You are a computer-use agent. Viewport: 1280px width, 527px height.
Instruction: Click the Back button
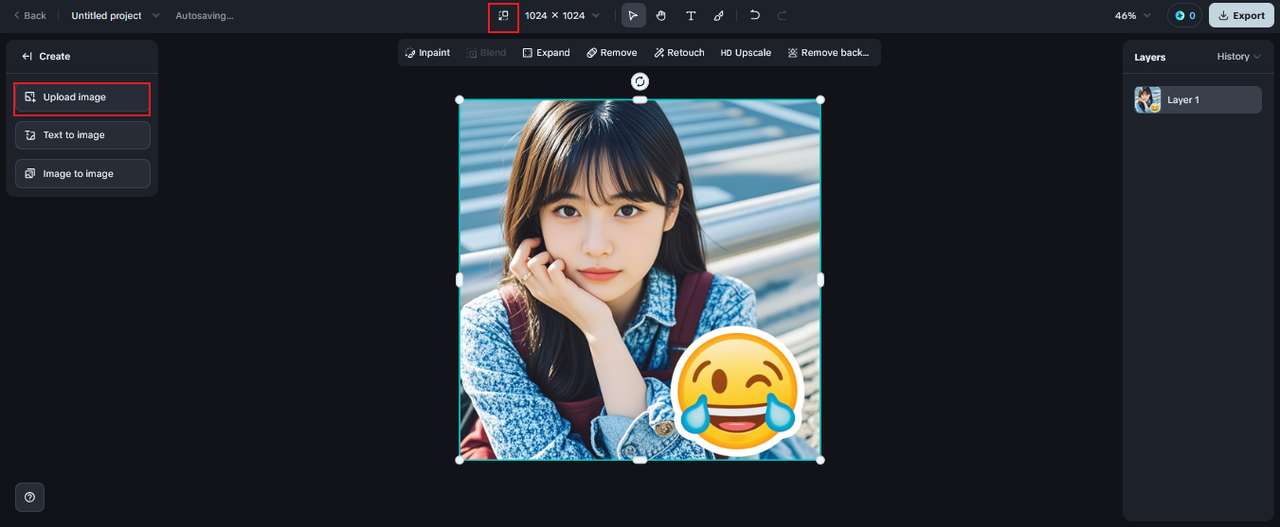(30, 16)
